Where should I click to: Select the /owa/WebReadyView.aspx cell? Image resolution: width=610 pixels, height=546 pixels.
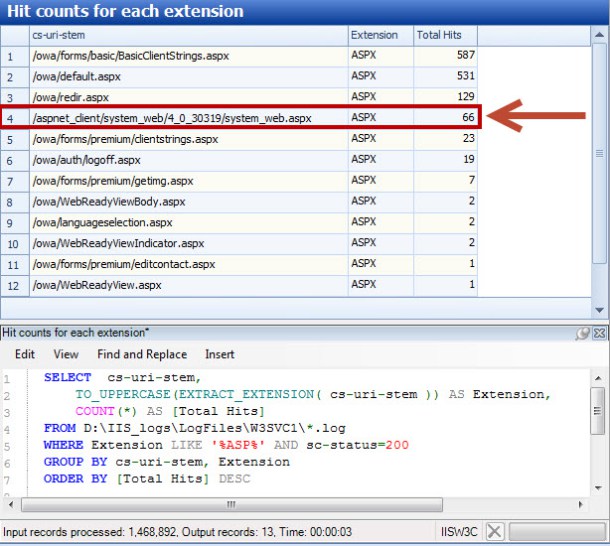189,285
